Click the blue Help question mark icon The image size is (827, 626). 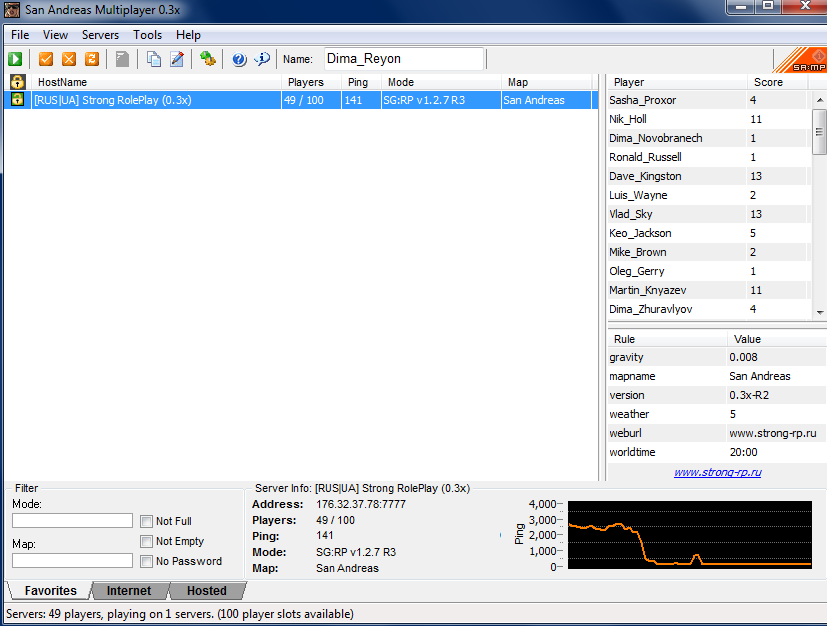tap(239, 59)
